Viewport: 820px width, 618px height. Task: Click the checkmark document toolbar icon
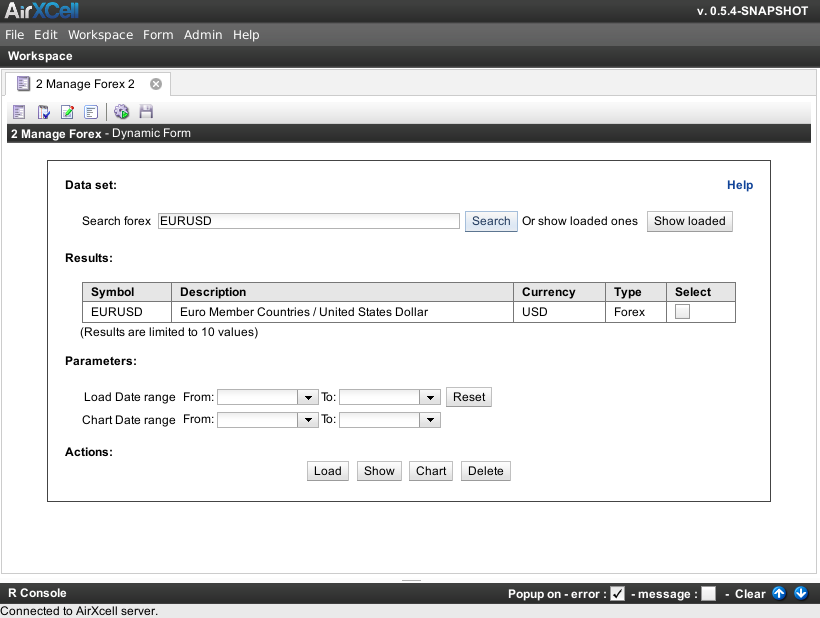click(44, 112)
